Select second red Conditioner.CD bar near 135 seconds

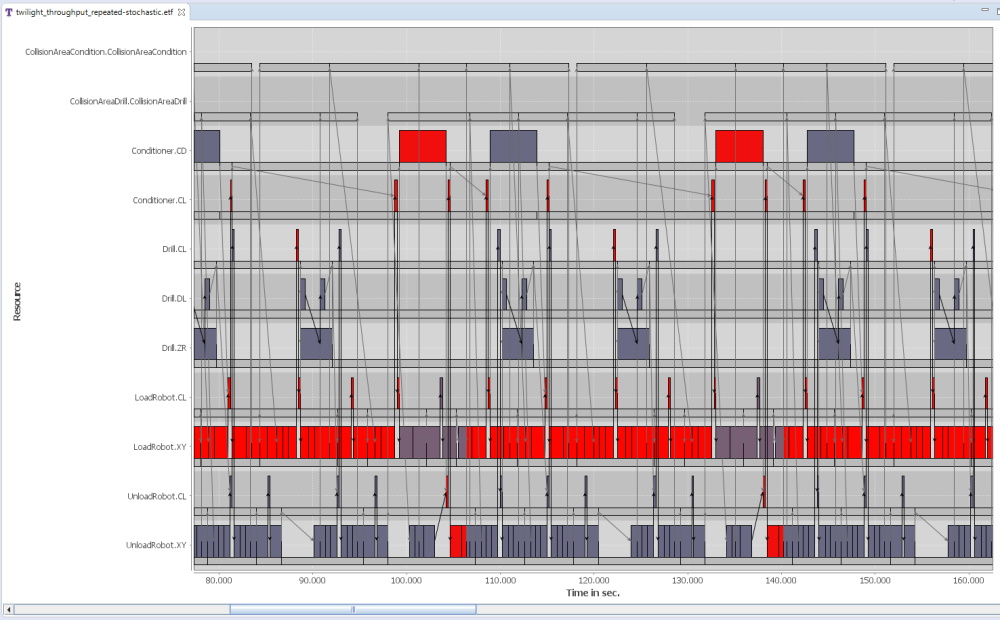(x=739, y=146)
